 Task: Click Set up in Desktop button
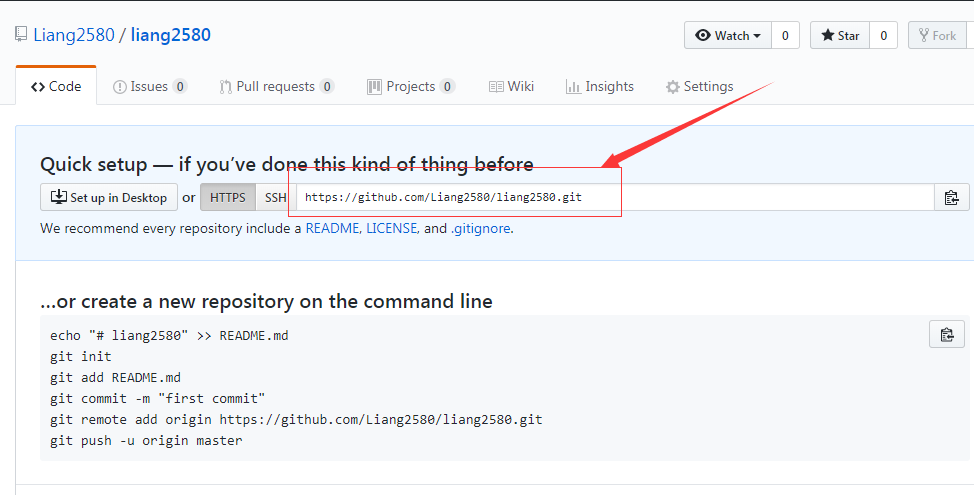(109, 198)
